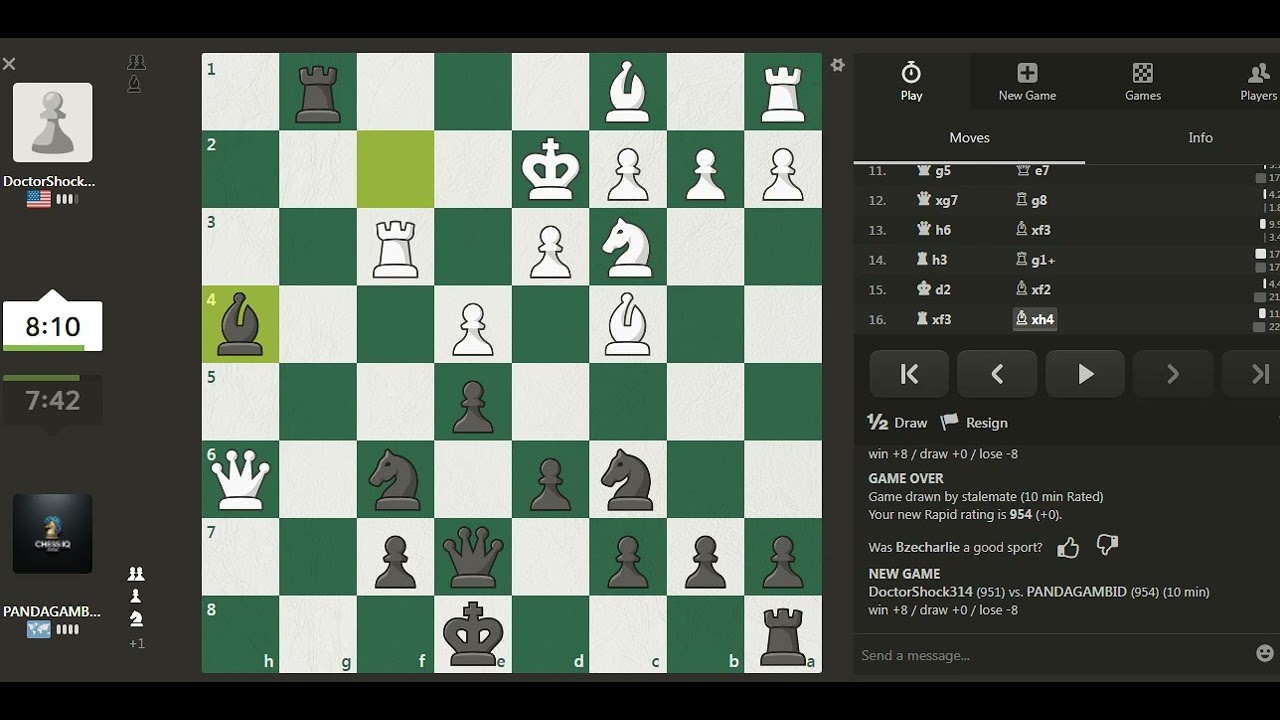The image size is (1280, 720).
Task: Click the white bishop on c1
Action: pyautogui.click(x=628, y=92)
